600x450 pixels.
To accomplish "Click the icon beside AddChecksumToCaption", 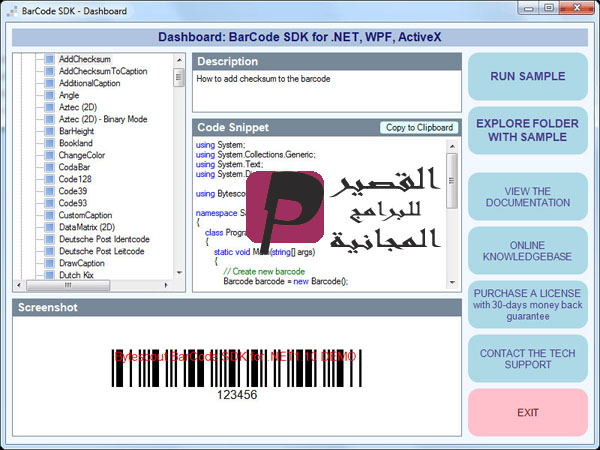I will [x=49, y=71].
